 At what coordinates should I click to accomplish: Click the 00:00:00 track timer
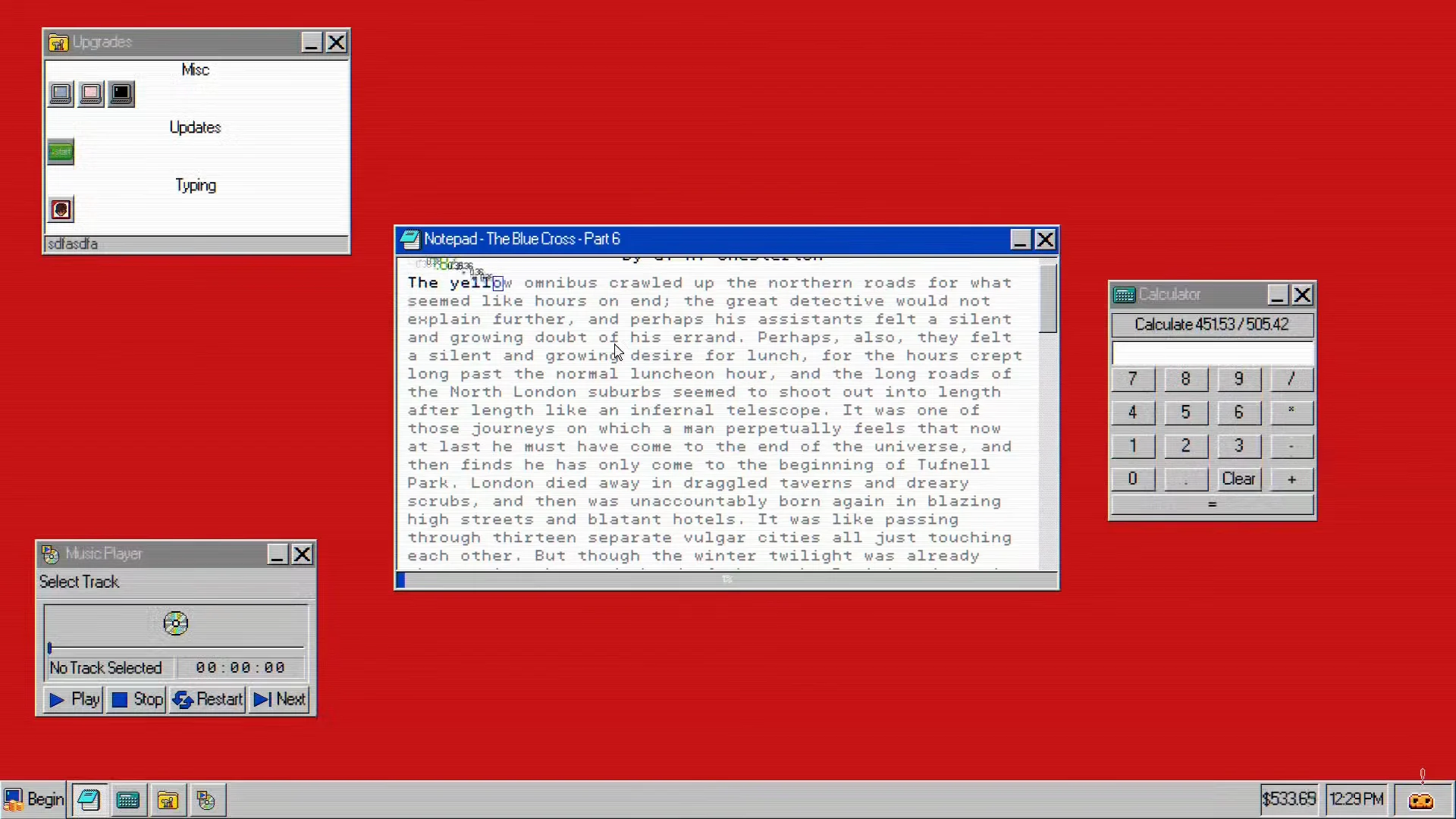(240, 668)
